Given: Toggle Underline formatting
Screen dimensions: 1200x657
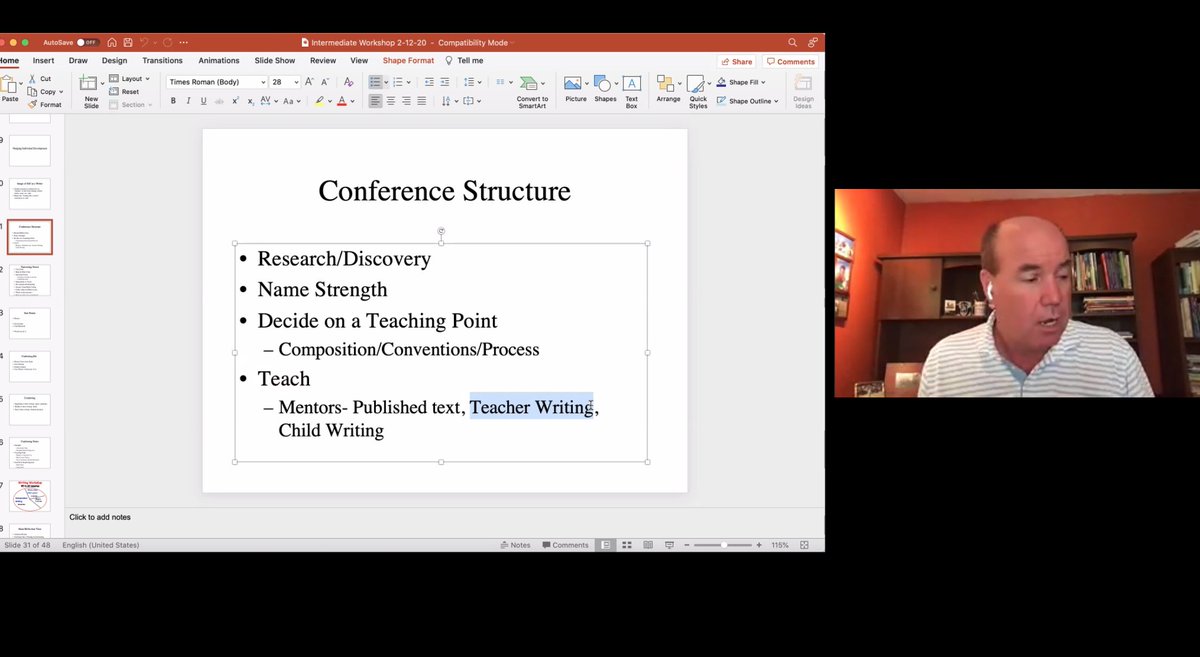Looking at the screenshot, I should [x=203, y=101].
